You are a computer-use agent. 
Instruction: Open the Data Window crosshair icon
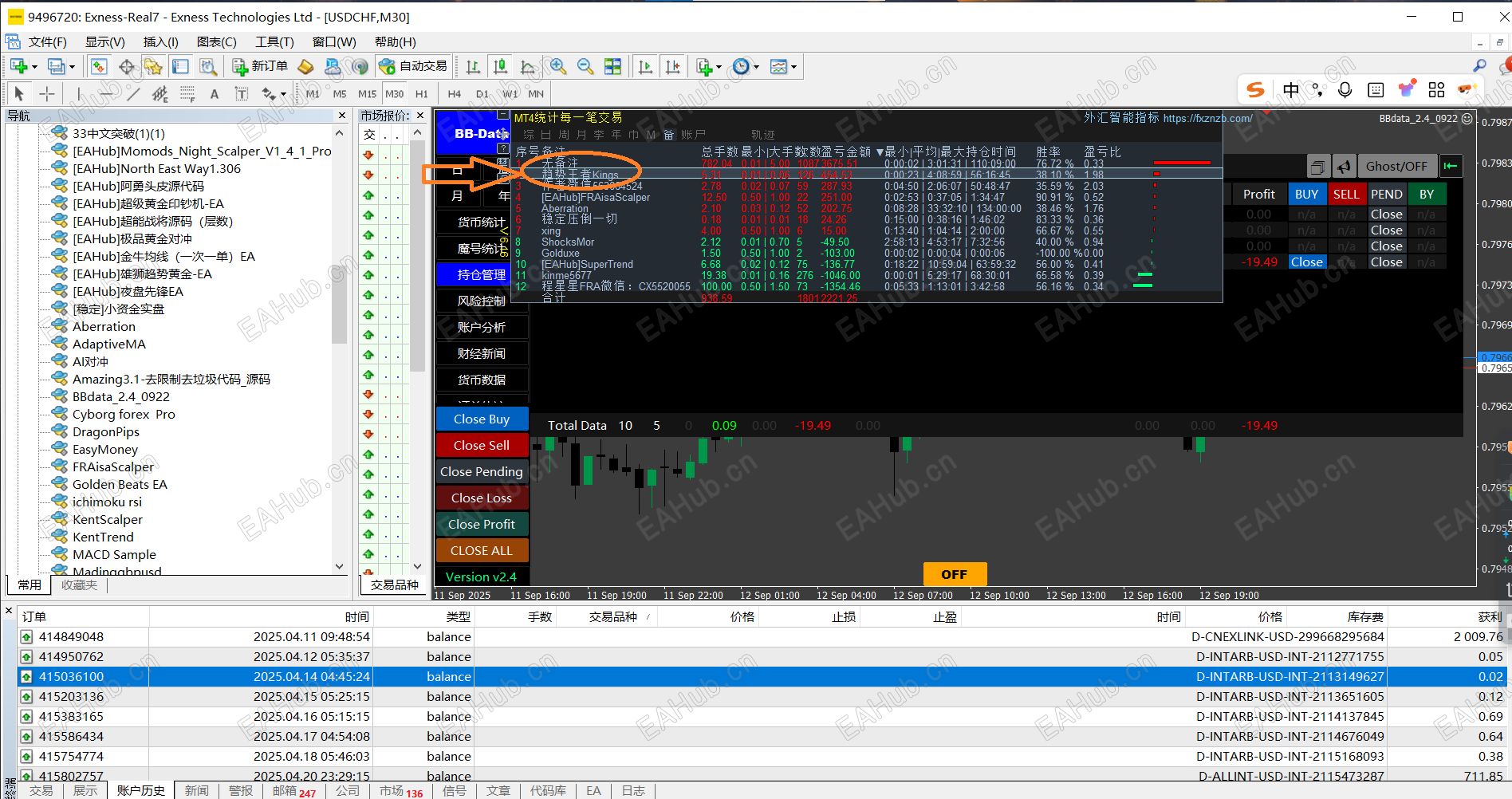click(127, 67)
